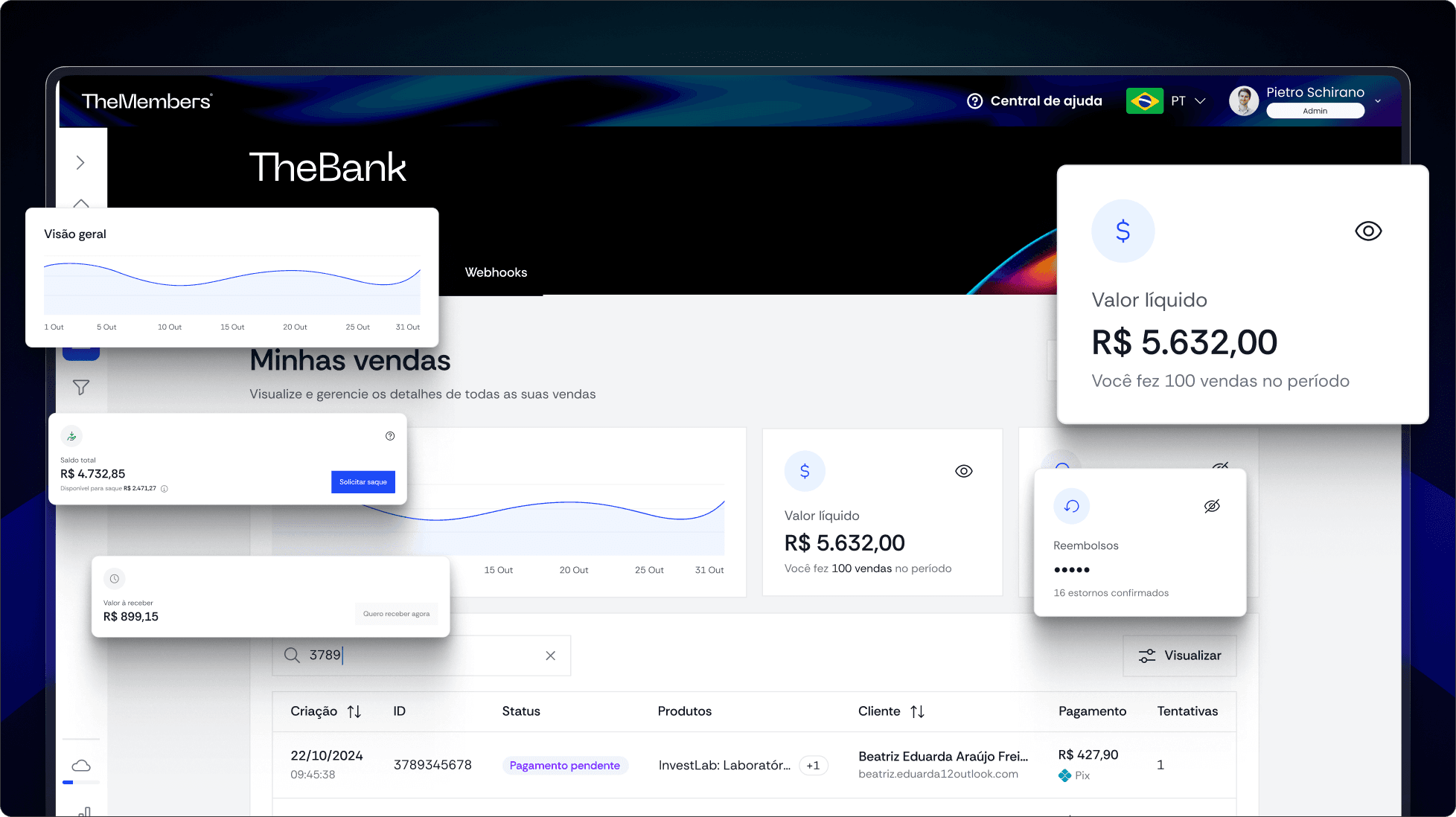Click the Pagamento pendente status badge
Image resolution: width=1456 pixels, height=817 pixels.
pyautogui.click(x=565, y=766)
